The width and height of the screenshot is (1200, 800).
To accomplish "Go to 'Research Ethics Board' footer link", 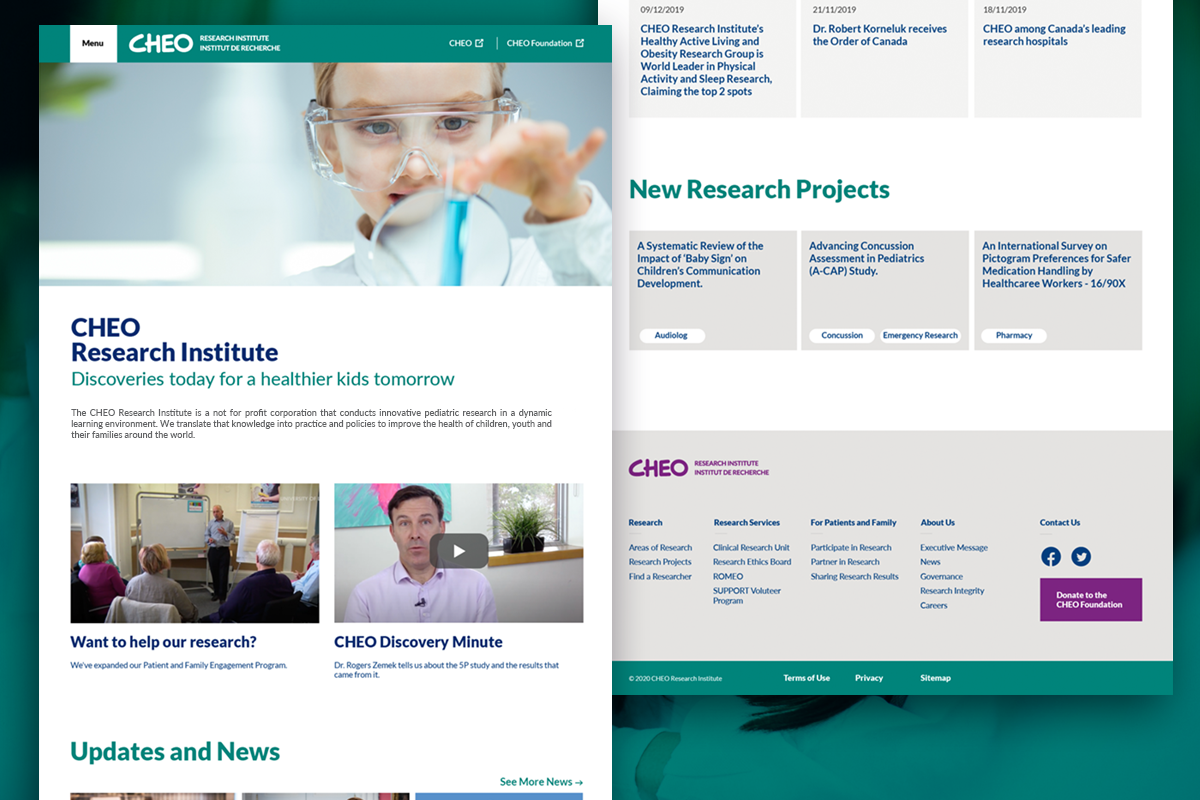I will click(752, 562).
